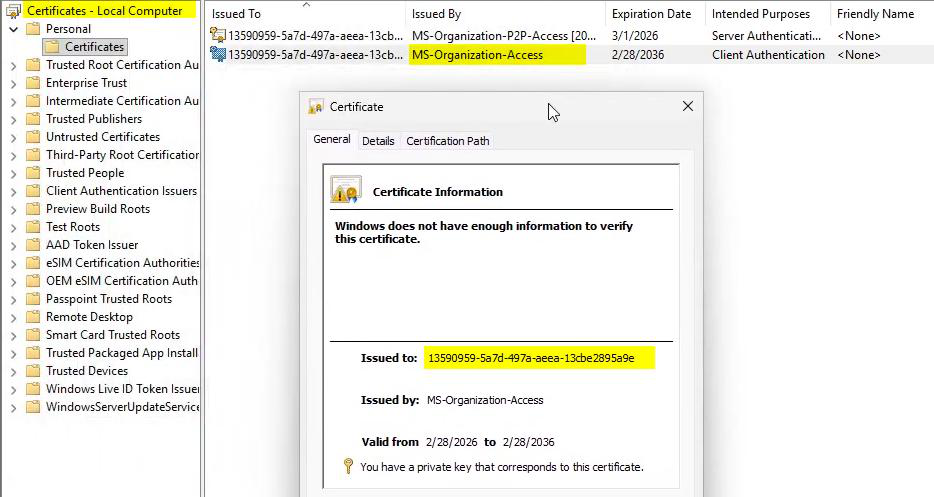Click the Passpoint Trusted Roots folder icon
This screenshot has height=497, width=934.
click(x=33, y=299)
